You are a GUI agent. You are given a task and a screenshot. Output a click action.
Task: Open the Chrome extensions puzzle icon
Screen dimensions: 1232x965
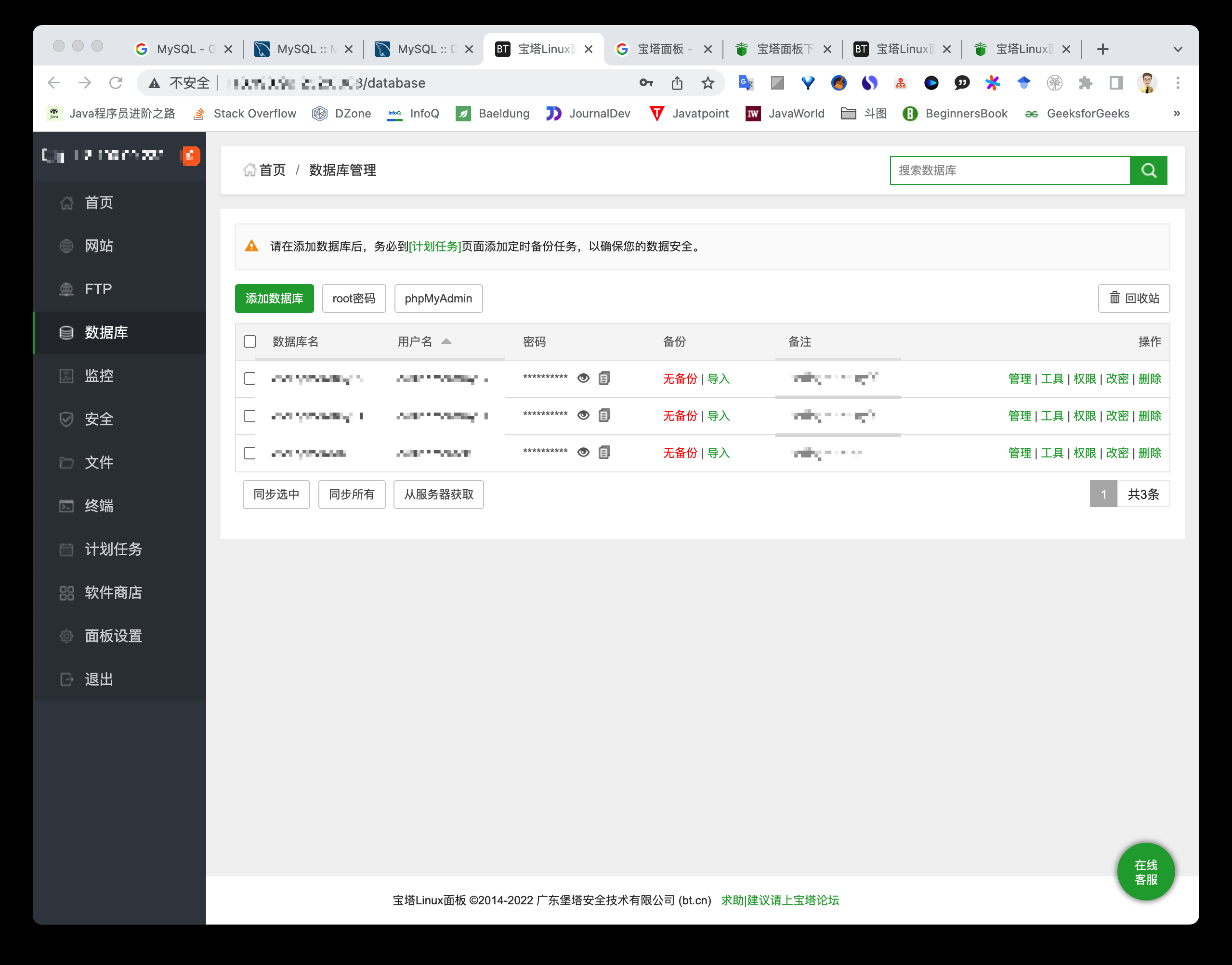click(1085, 83)
